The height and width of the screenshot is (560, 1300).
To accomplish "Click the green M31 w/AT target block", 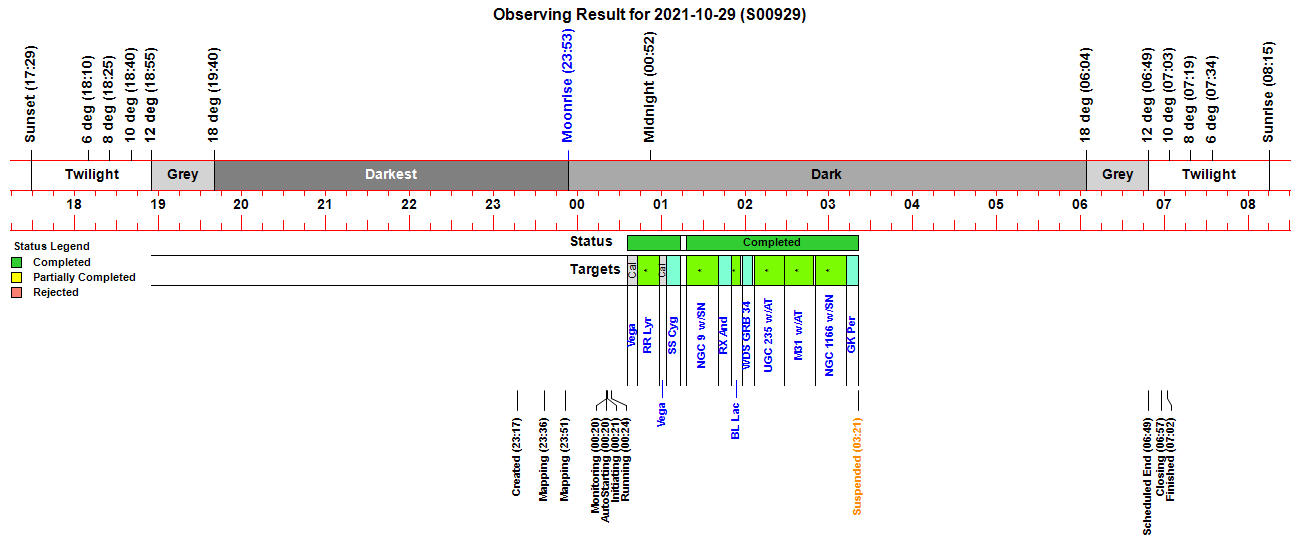I will [799, 270].
